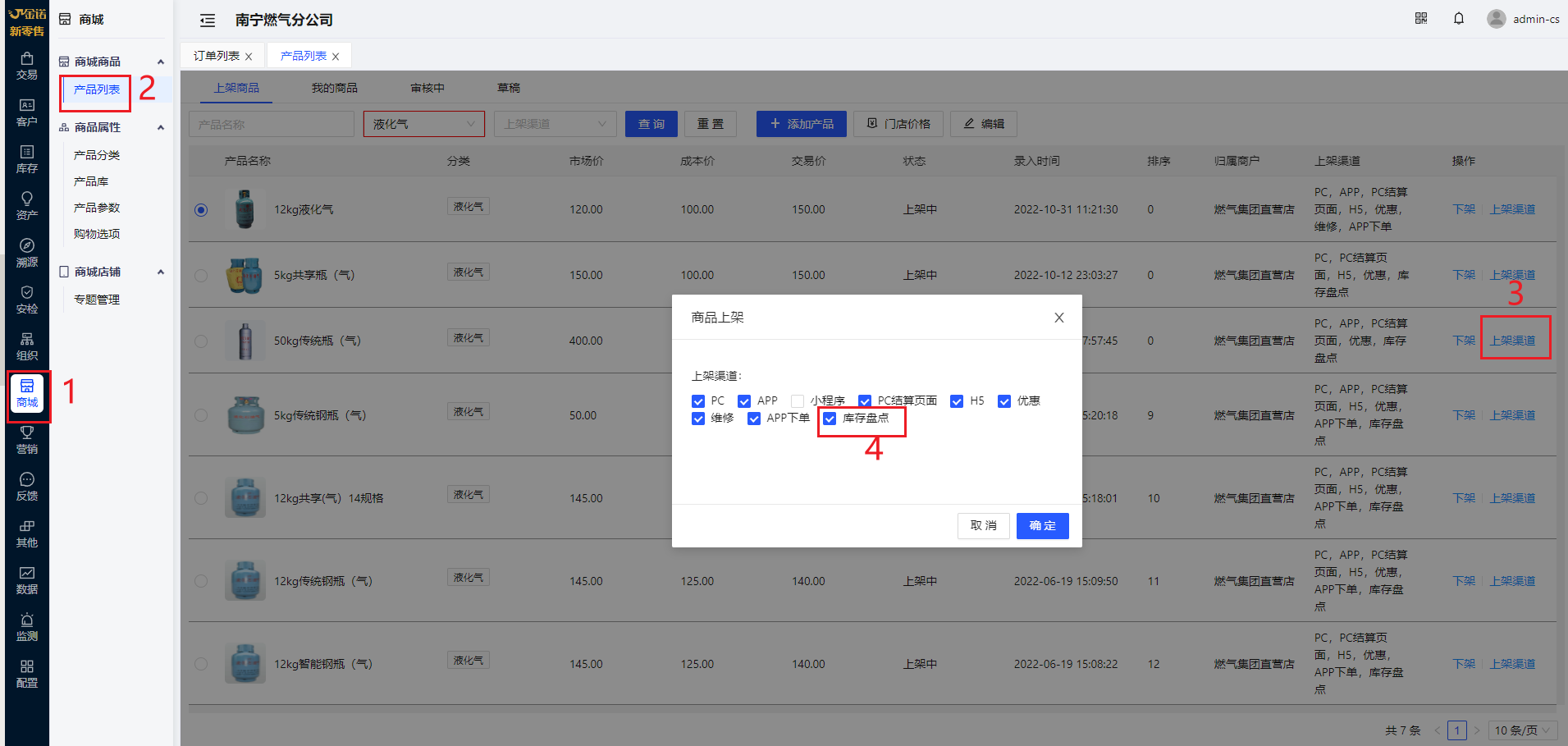1568x746 pixels.
Task: Click 下架 link for 12kg液化气 row
Action: 1464,209
